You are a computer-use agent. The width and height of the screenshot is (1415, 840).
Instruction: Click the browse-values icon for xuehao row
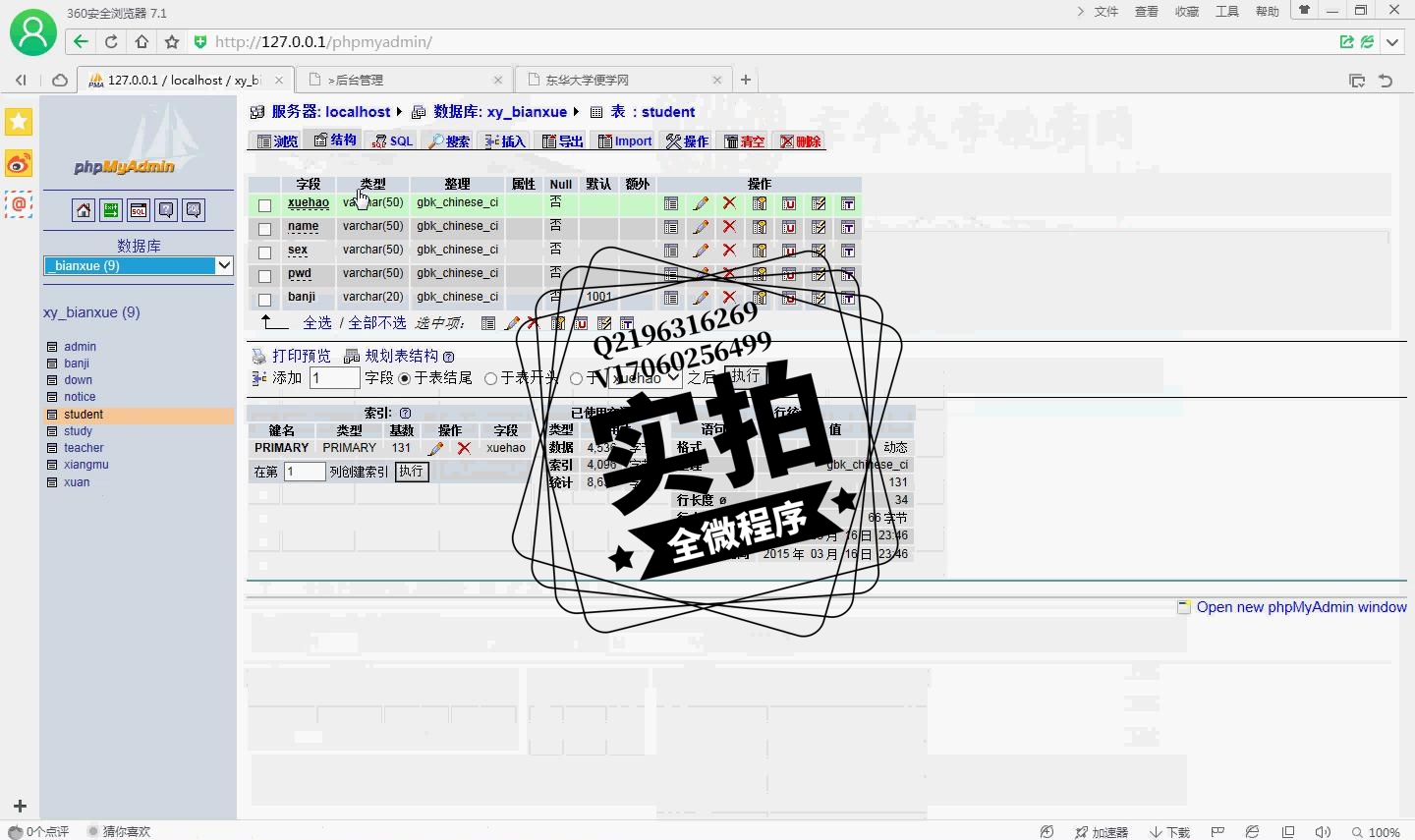pos(671,203)
